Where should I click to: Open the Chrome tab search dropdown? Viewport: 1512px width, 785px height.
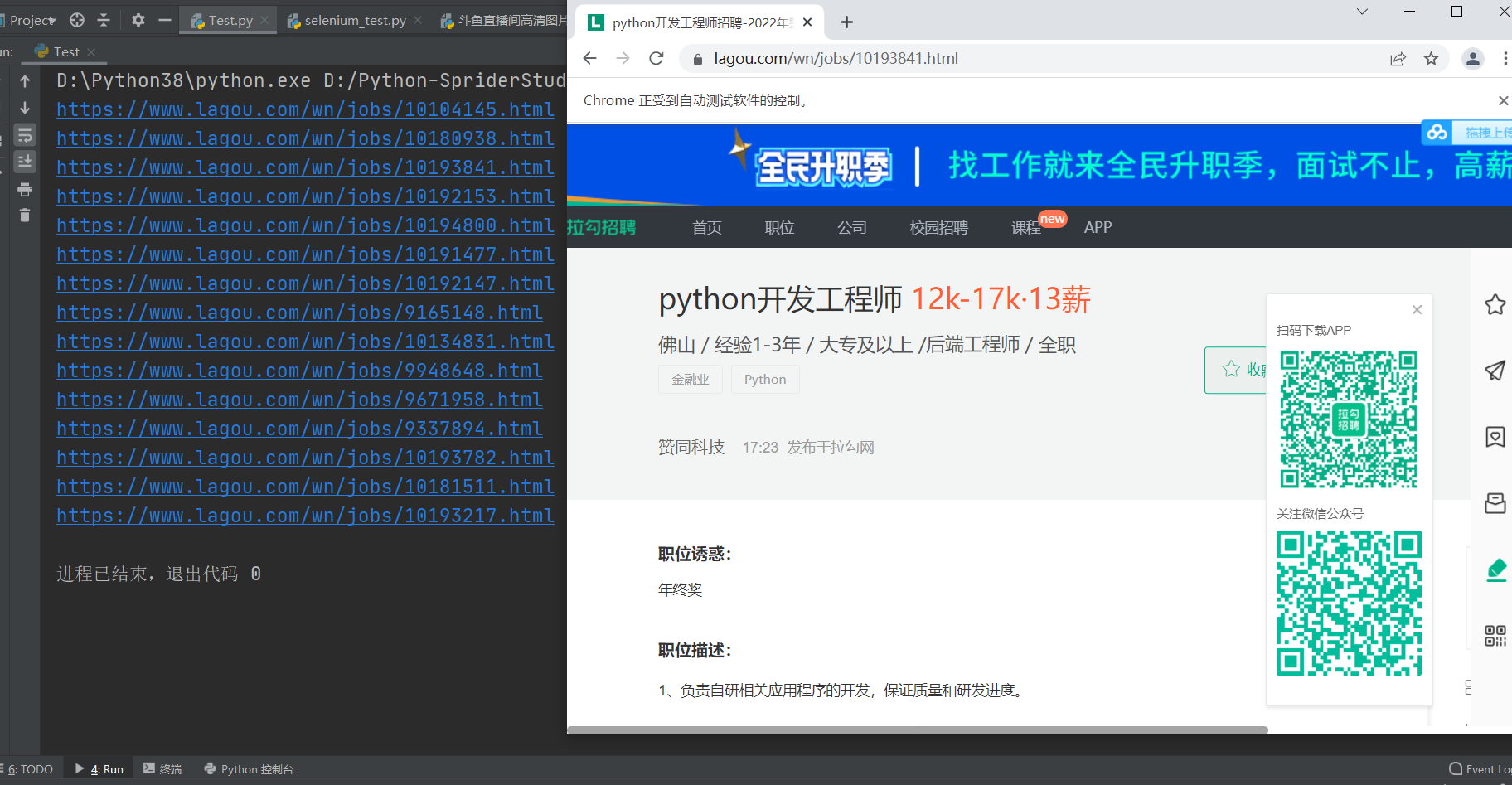(x=1362, y=12)
